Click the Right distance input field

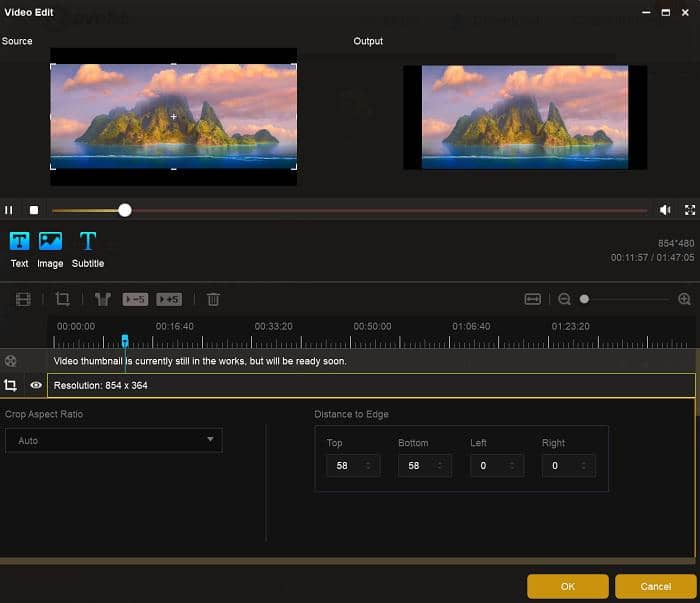point(568,466)
